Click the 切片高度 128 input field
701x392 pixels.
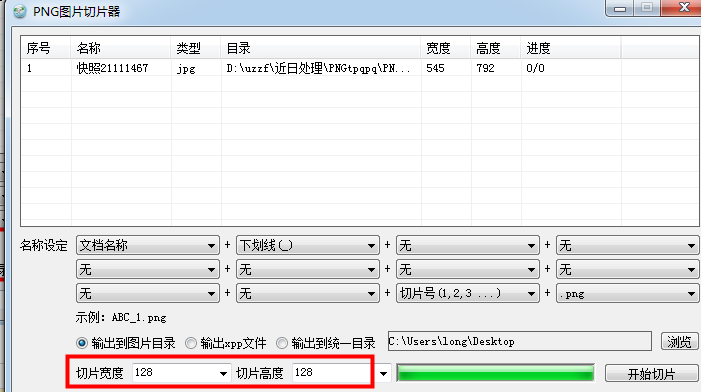pyautogui.click(x=332, y=373)
